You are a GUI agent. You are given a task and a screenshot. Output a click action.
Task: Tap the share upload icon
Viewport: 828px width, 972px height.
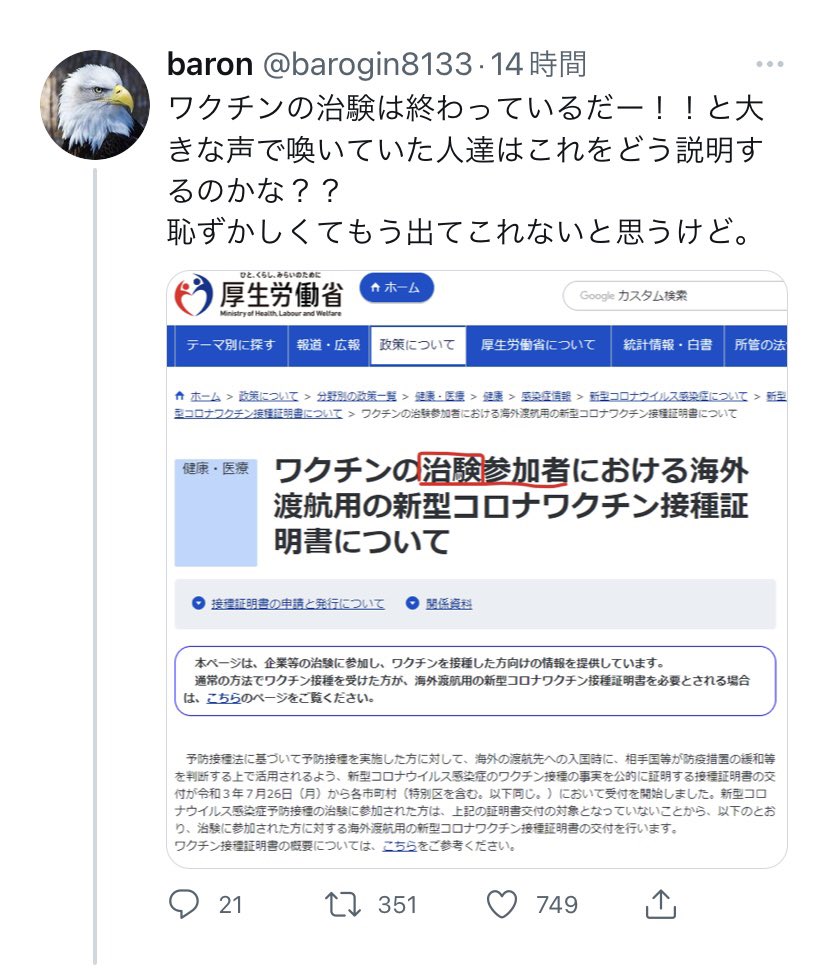(x=661, y=903)
